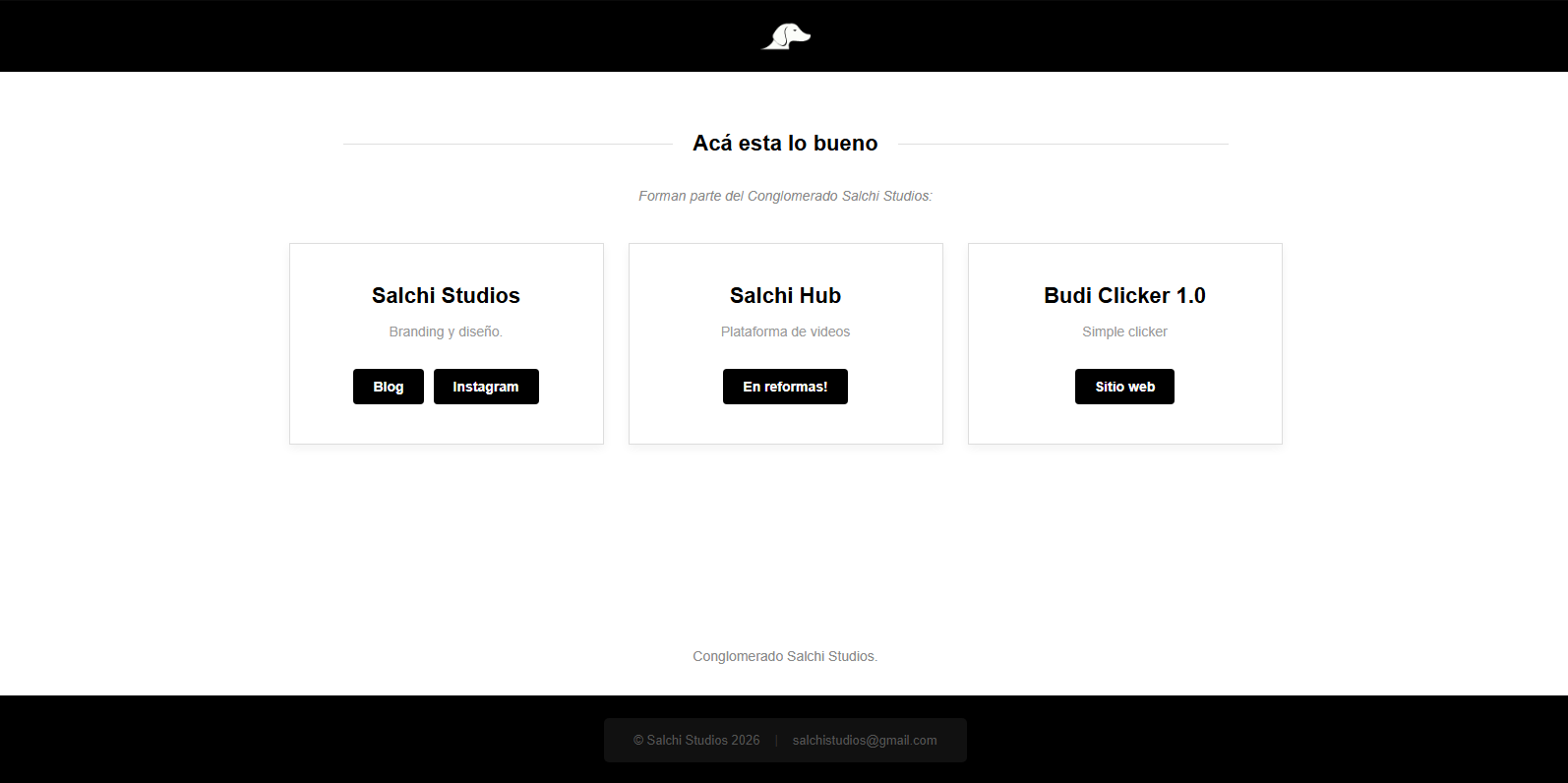Click the Plataforma de videos description
The image size is (1568, 783).
pyautogui.click(x=785, y=331)
